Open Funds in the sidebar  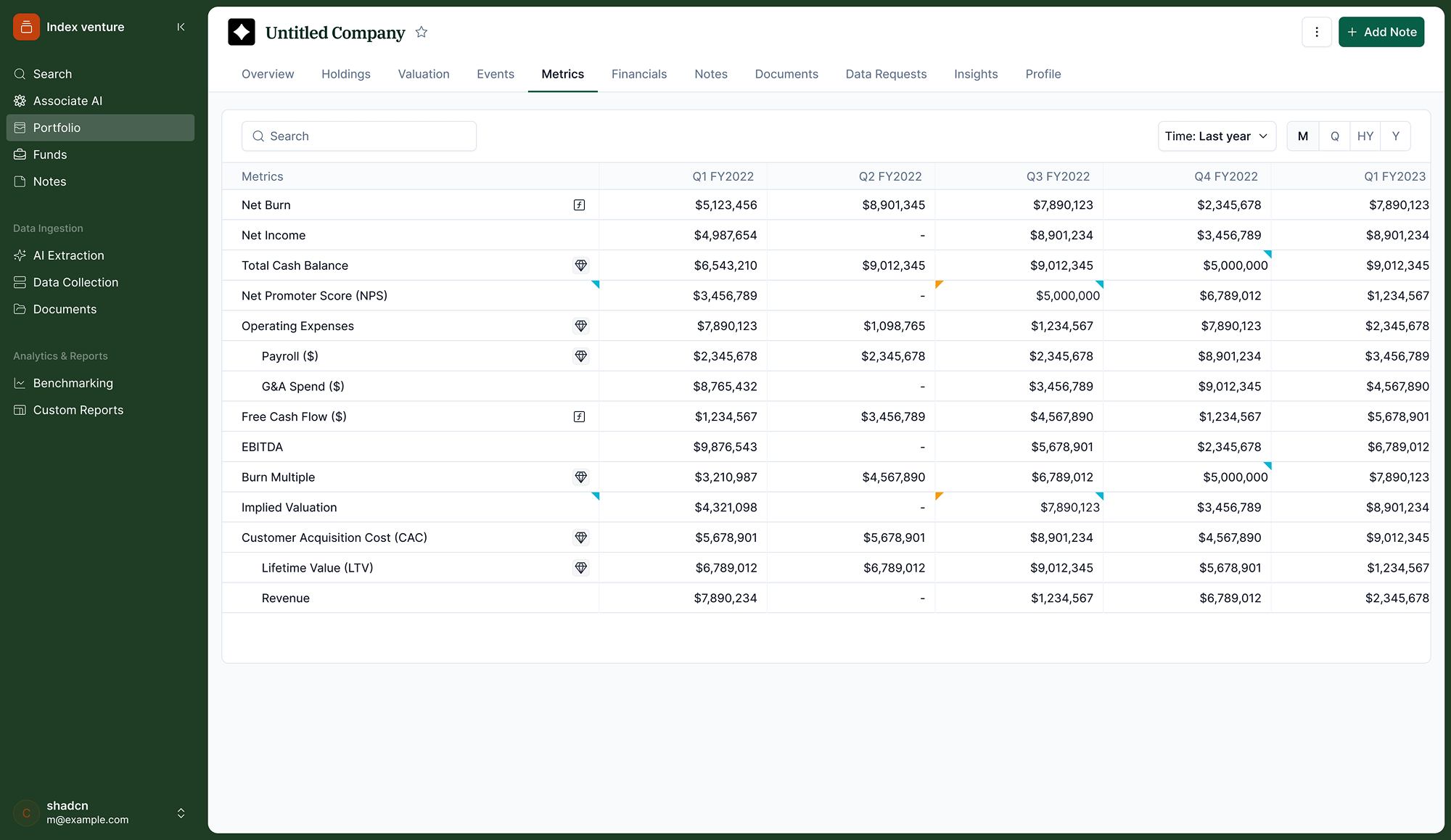pyautogui.click(x=100, y=155)
